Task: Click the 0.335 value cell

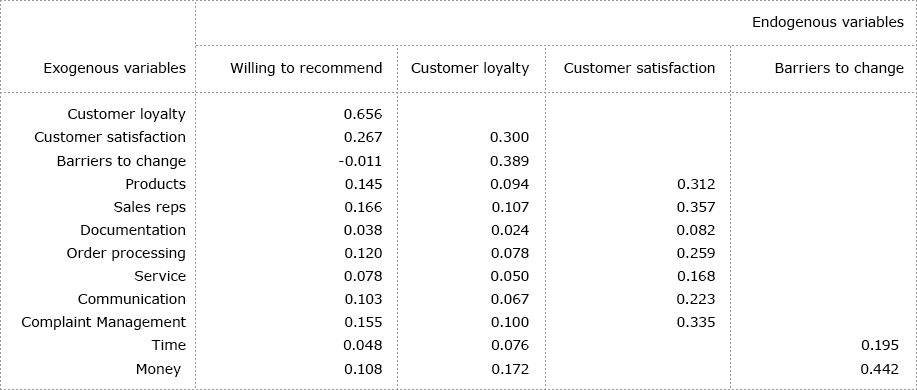Action: (696, 322)
